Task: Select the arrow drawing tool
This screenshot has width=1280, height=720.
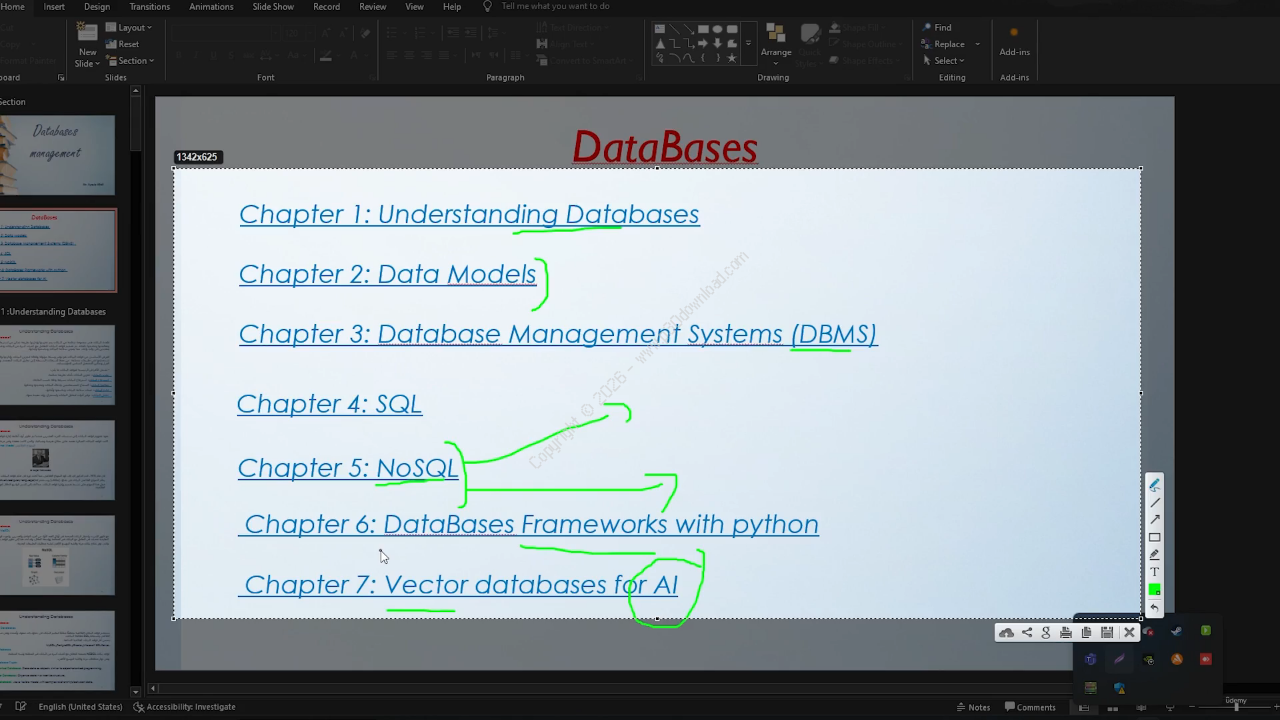Action: pyautogui.click(x=1154, y=519)
